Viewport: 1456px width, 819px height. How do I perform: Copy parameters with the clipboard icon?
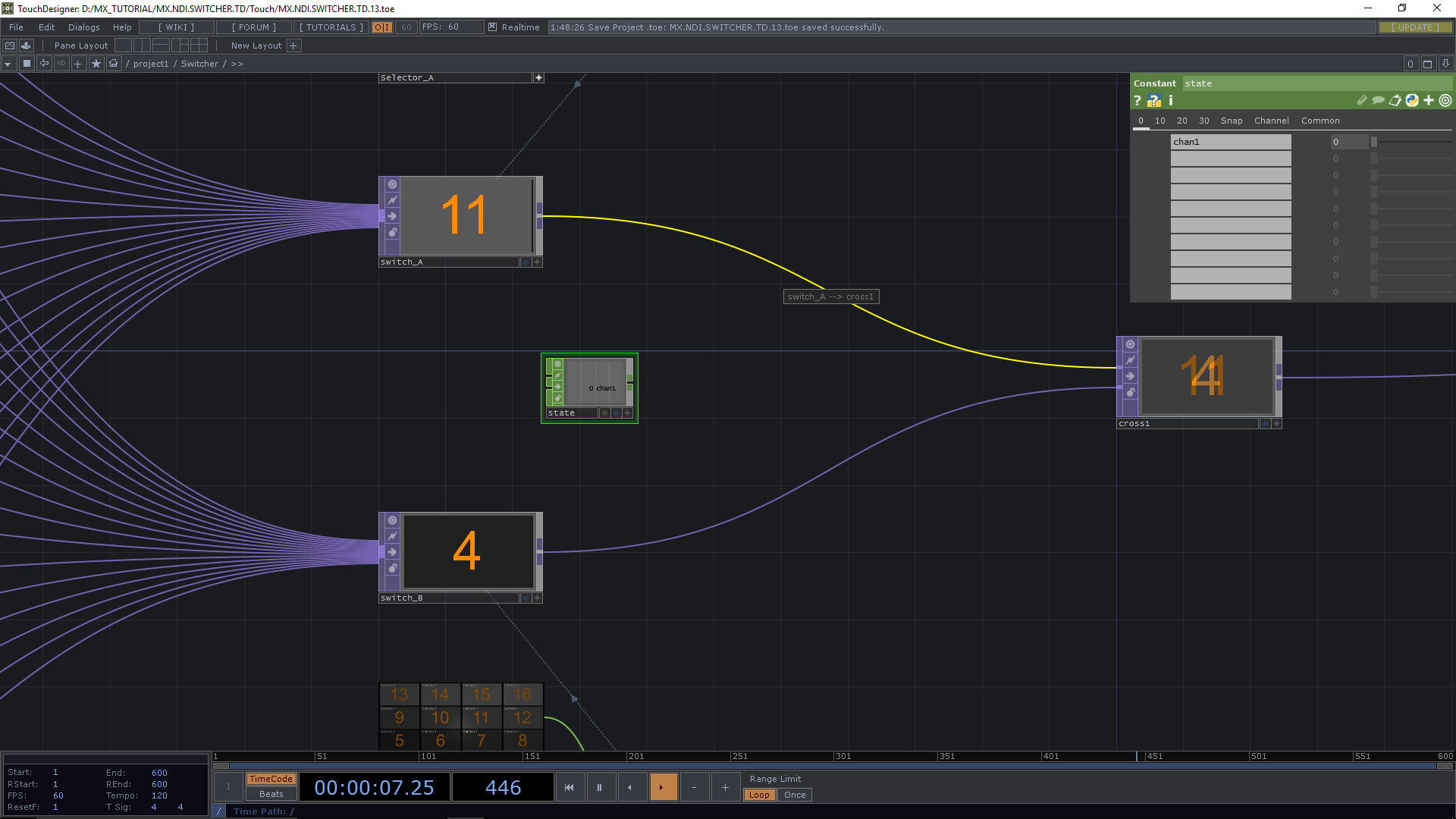pyautogui.click(x=1395, y=100)
